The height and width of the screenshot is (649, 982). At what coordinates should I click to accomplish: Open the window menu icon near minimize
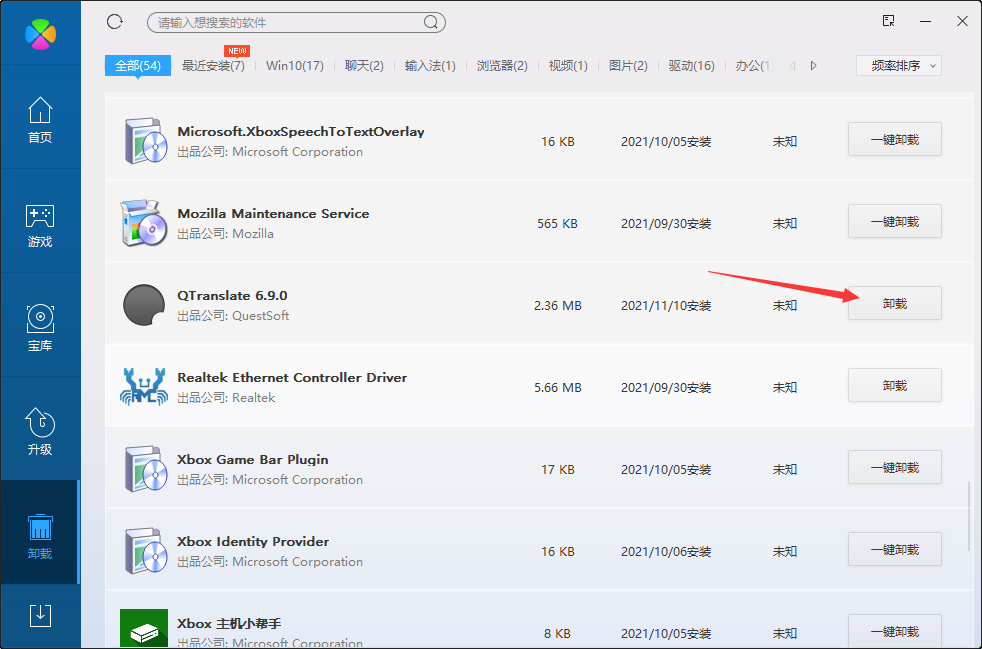point(888,21)
